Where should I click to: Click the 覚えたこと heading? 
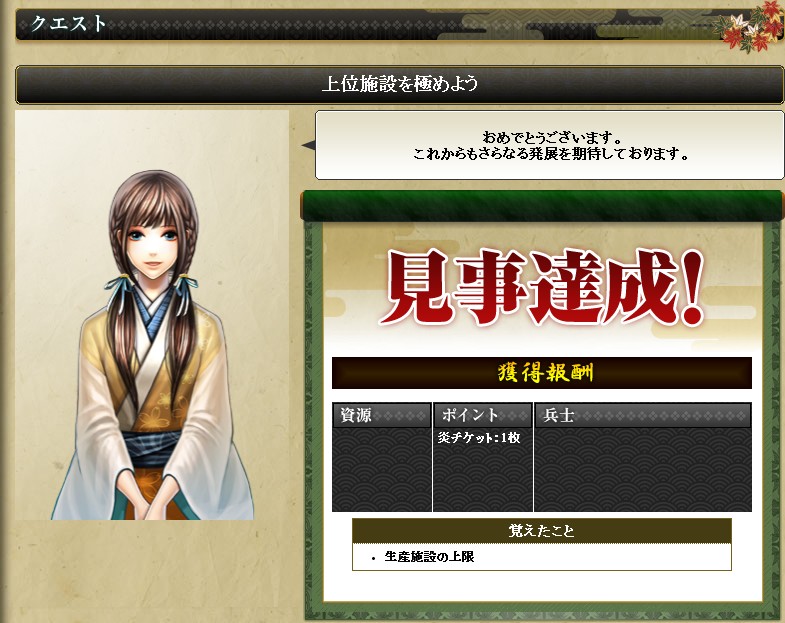pyautogui.click(x=542, y=531)
